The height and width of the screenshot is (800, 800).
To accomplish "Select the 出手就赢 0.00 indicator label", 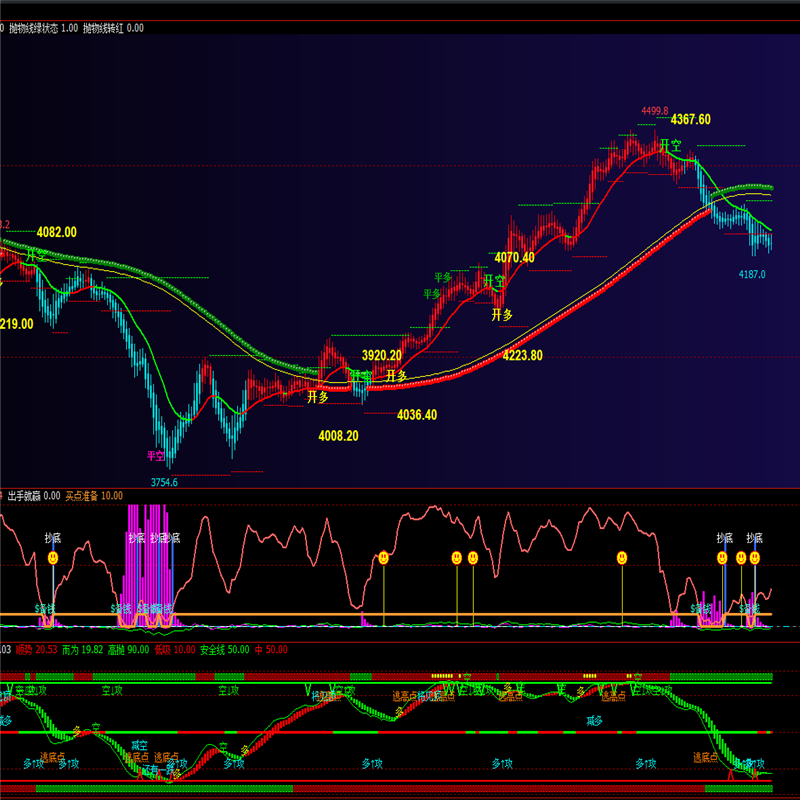I will (34, 496).
